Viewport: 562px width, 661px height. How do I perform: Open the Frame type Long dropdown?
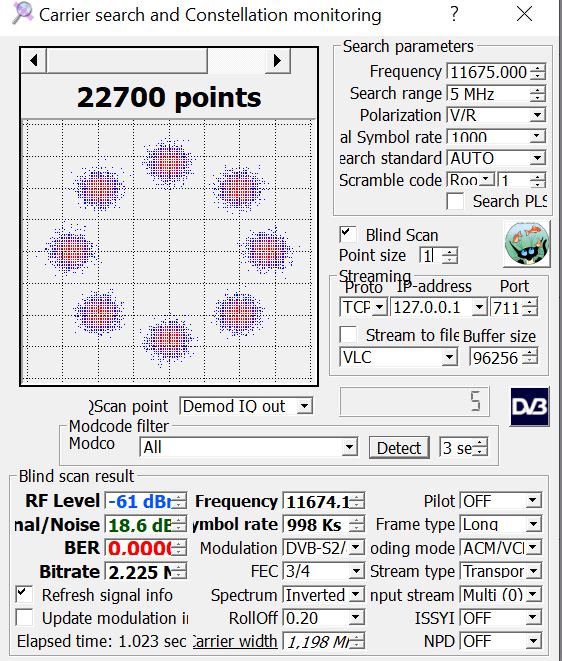[533, 524]
